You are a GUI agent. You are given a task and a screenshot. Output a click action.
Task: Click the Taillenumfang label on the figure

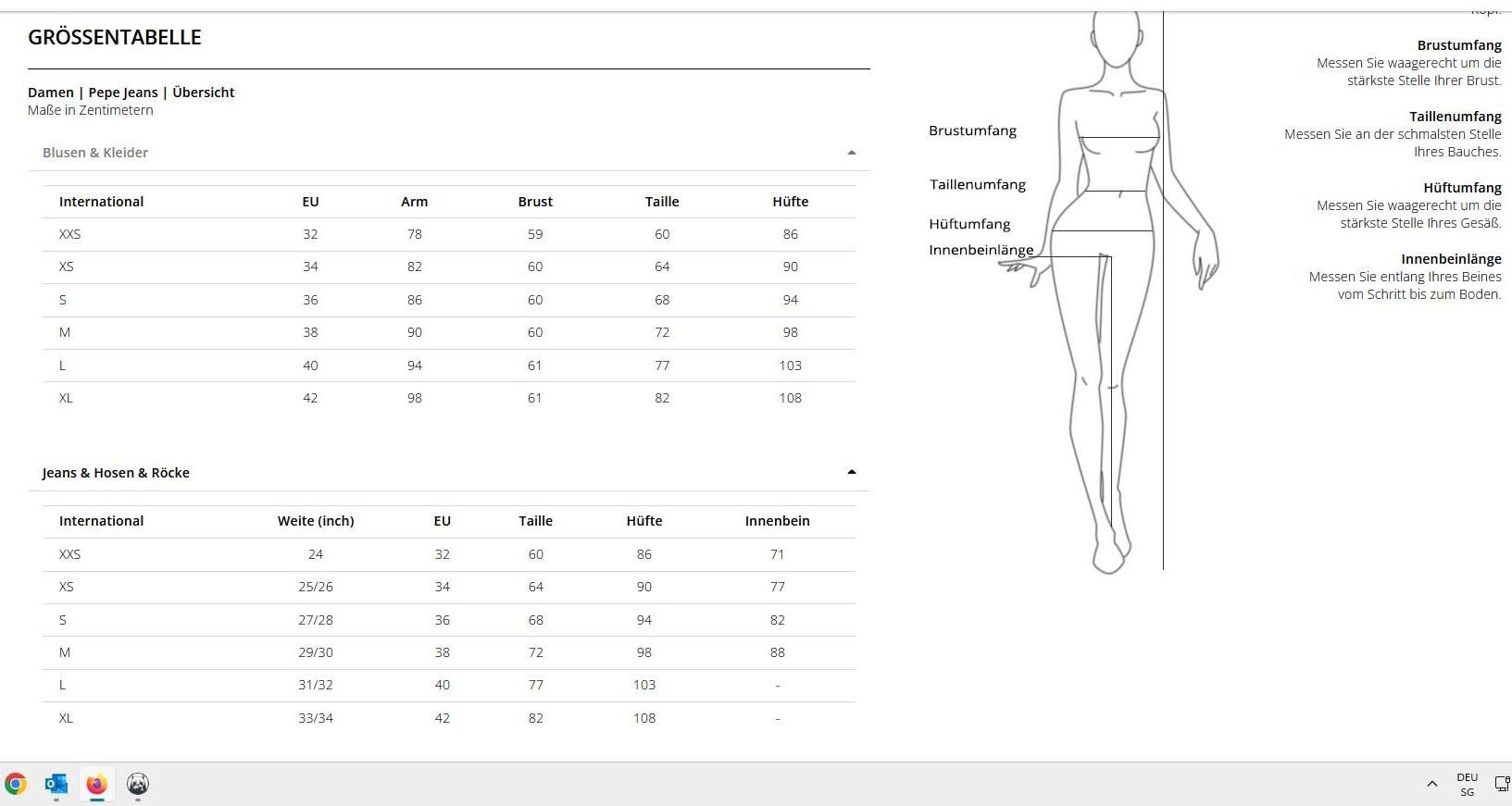(x=978, y=184)
